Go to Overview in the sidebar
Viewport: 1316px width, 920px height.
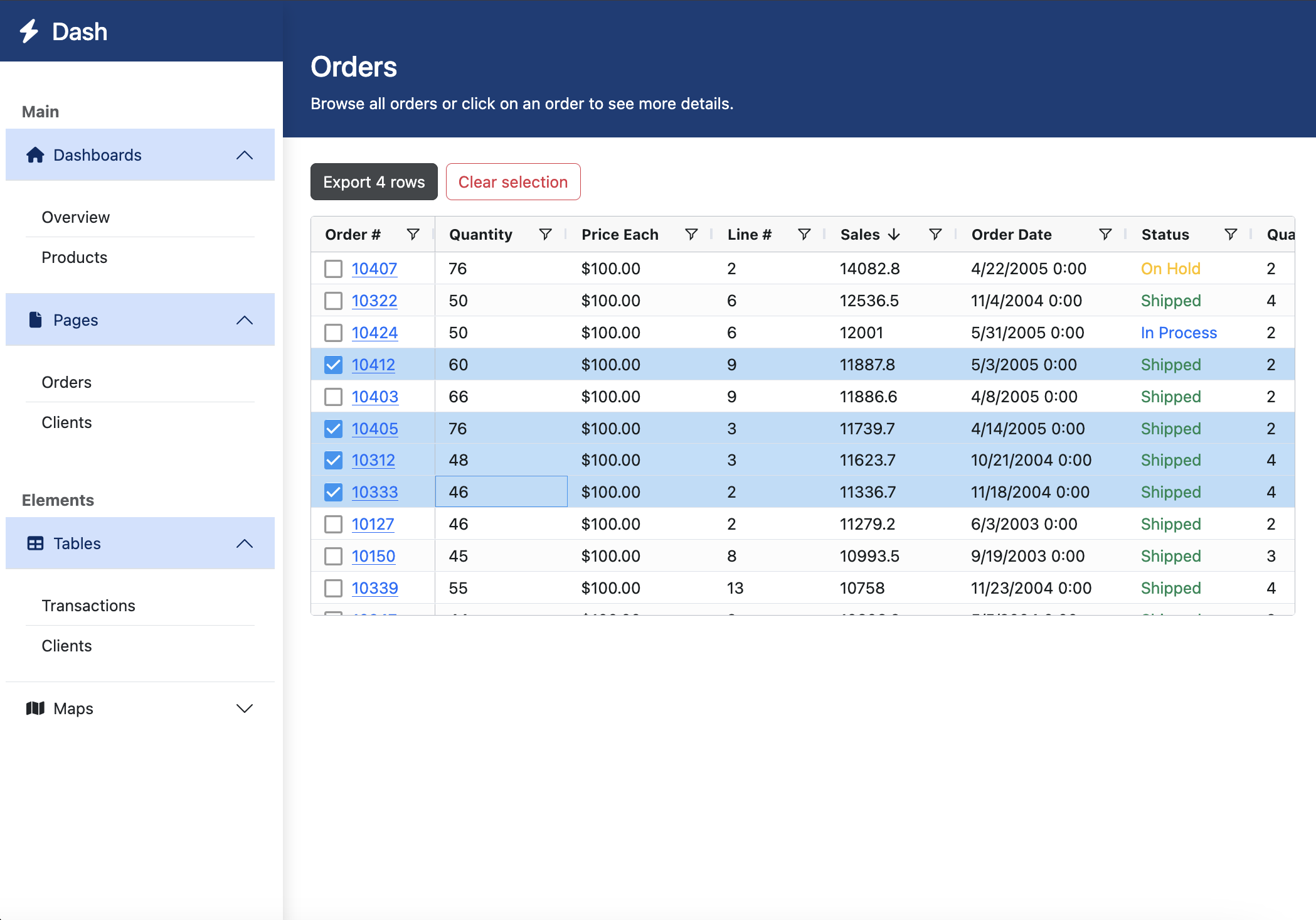point(75,217)
